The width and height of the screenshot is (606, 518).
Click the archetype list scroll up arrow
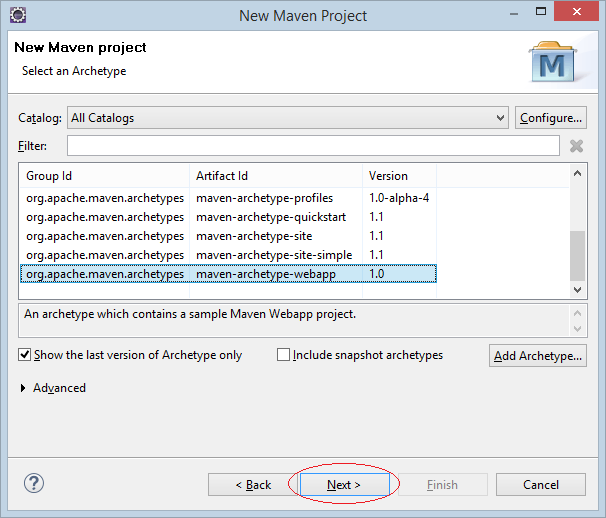click(x=577, y=173)
